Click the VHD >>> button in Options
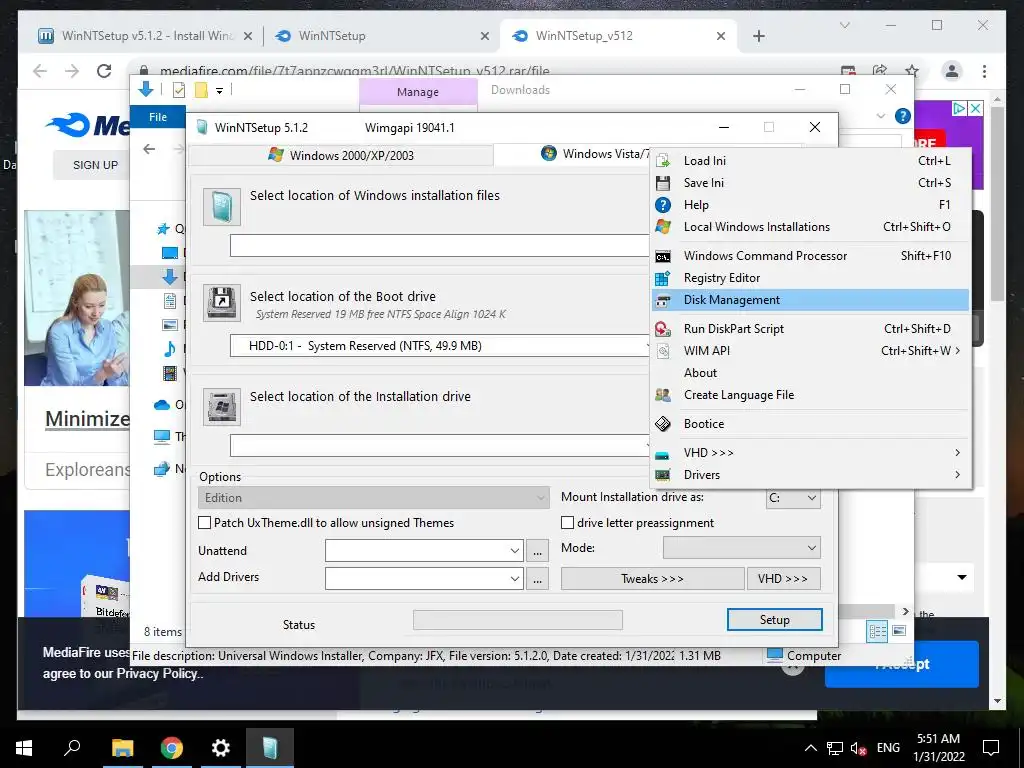1024x768 pixels. pyautogui.click(x=784, y=579)
